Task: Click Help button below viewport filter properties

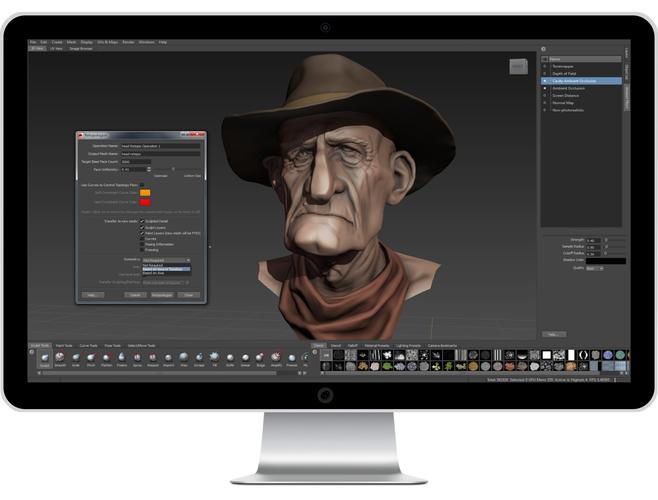Action: 554,335
